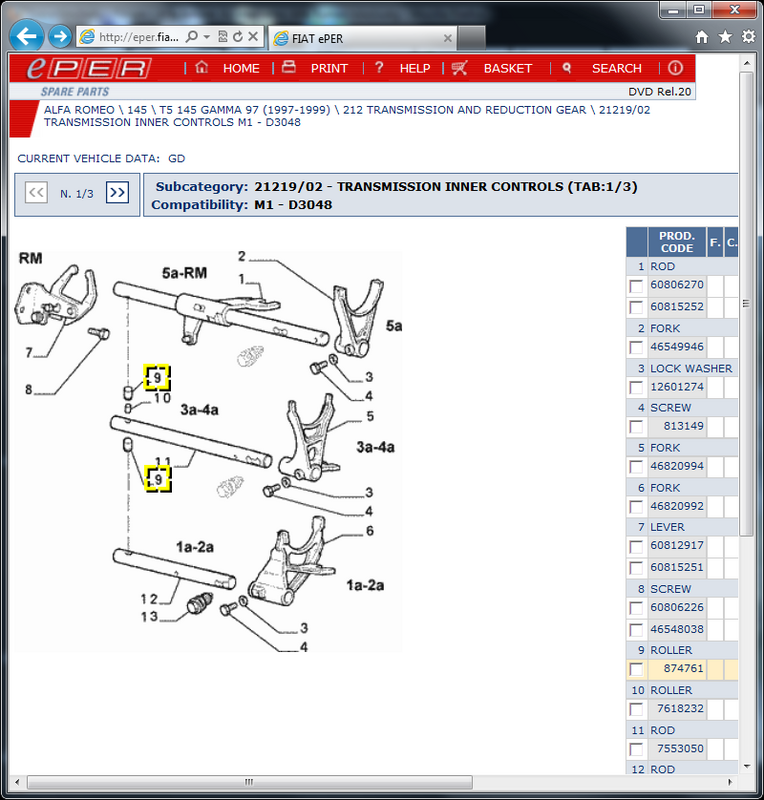Click the house icon next to HOME
Viewport: 764px width, 800px height.
(202, 67)
